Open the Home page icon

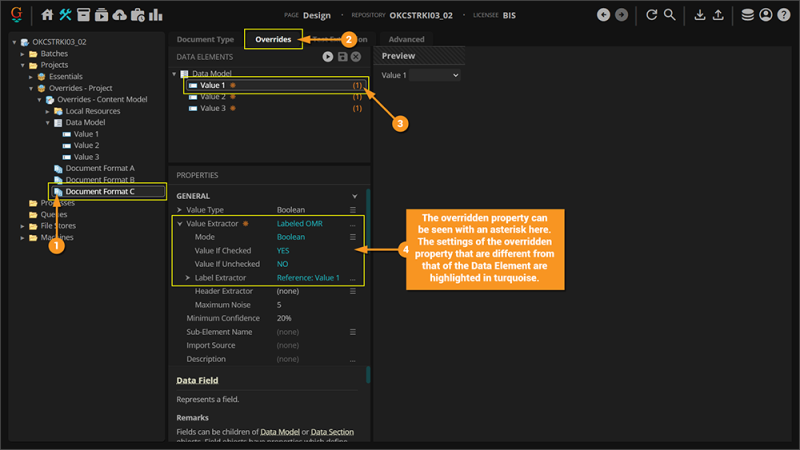48,15
